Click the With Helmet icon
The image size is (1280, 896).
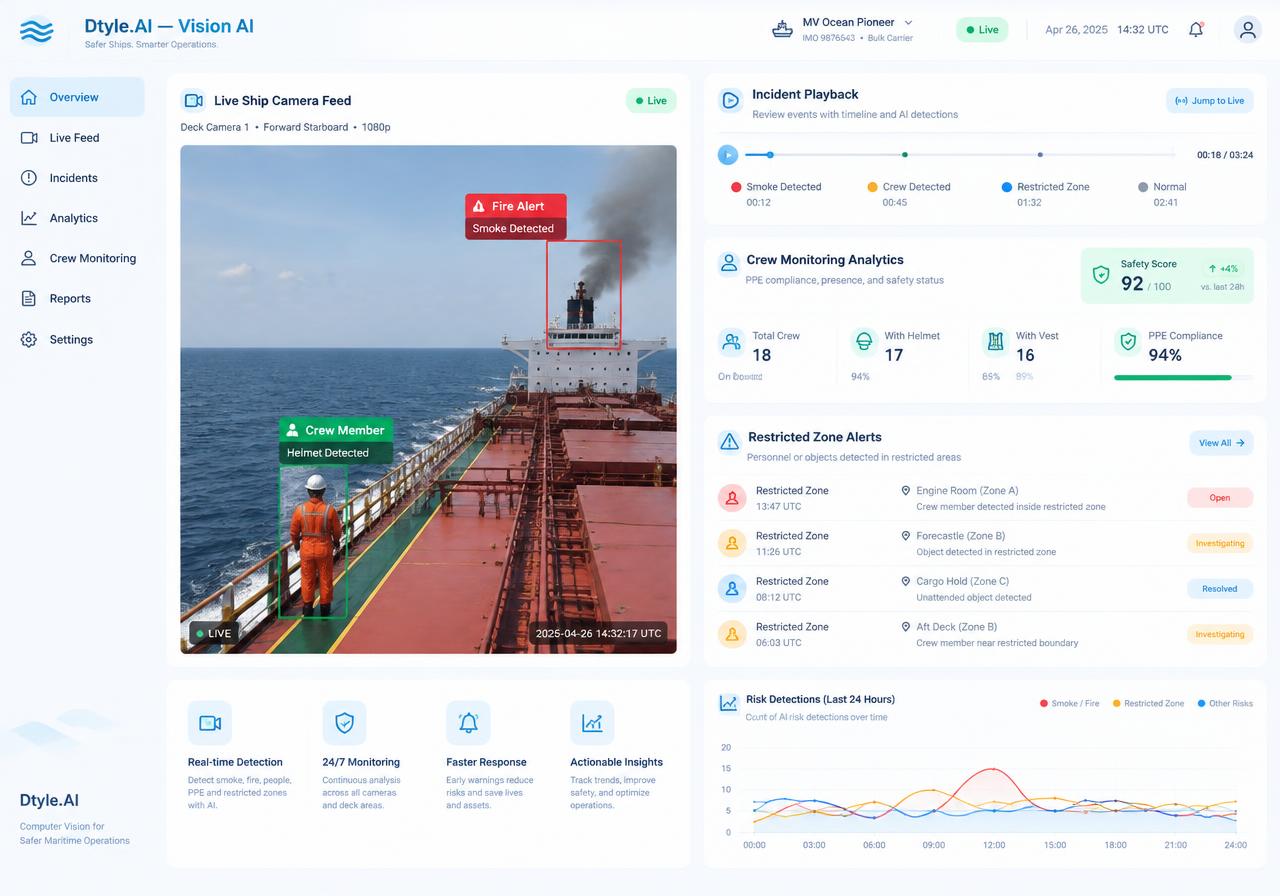click(x=863, y=342)
